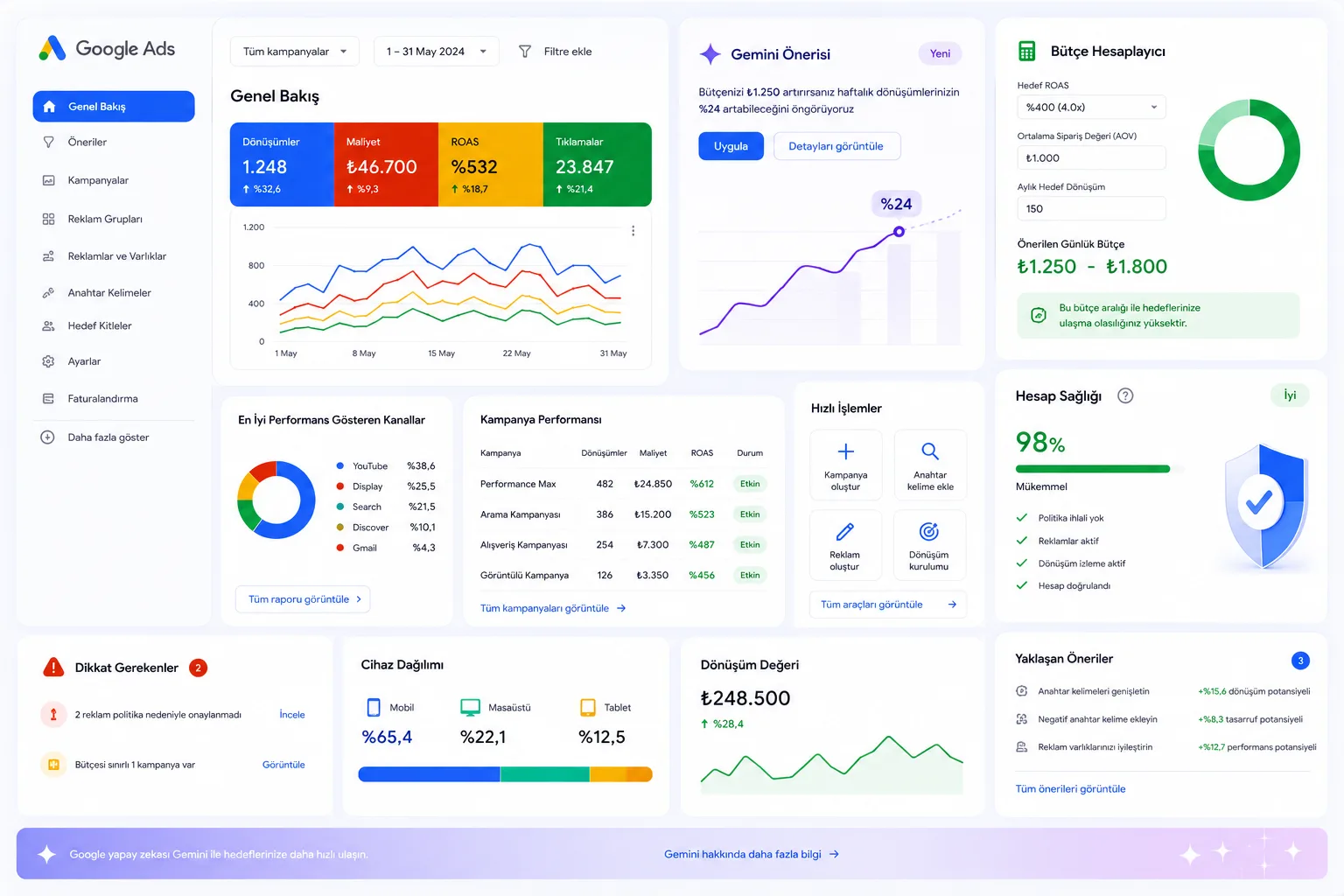
Task: Click Görüntüle for budget limited campaign
Action: (x=283, y=765)
